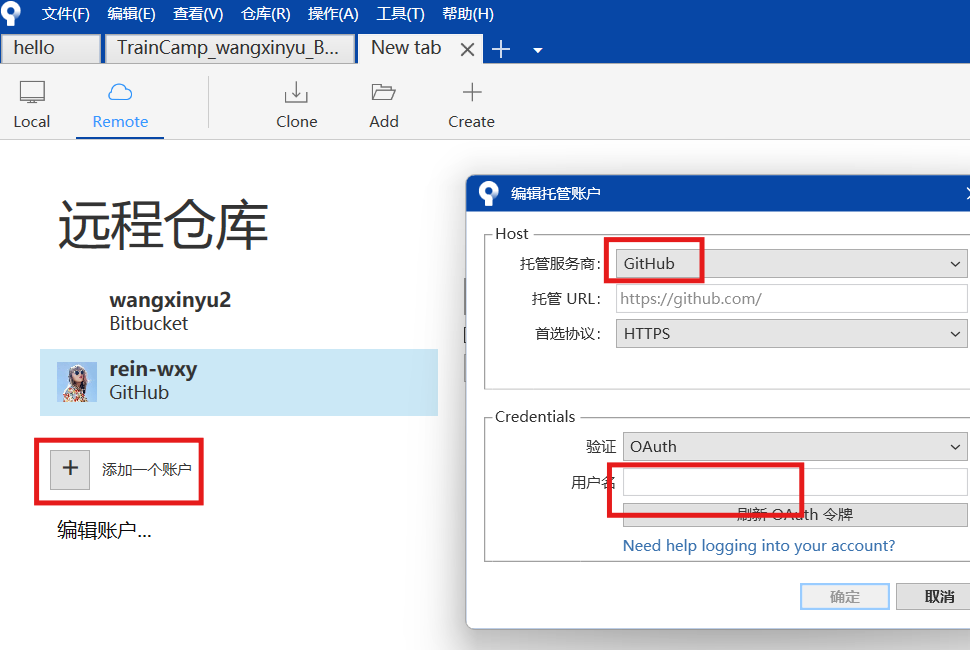
Task: Open the 仓库(R) menu
Action: tap(265, 14)
